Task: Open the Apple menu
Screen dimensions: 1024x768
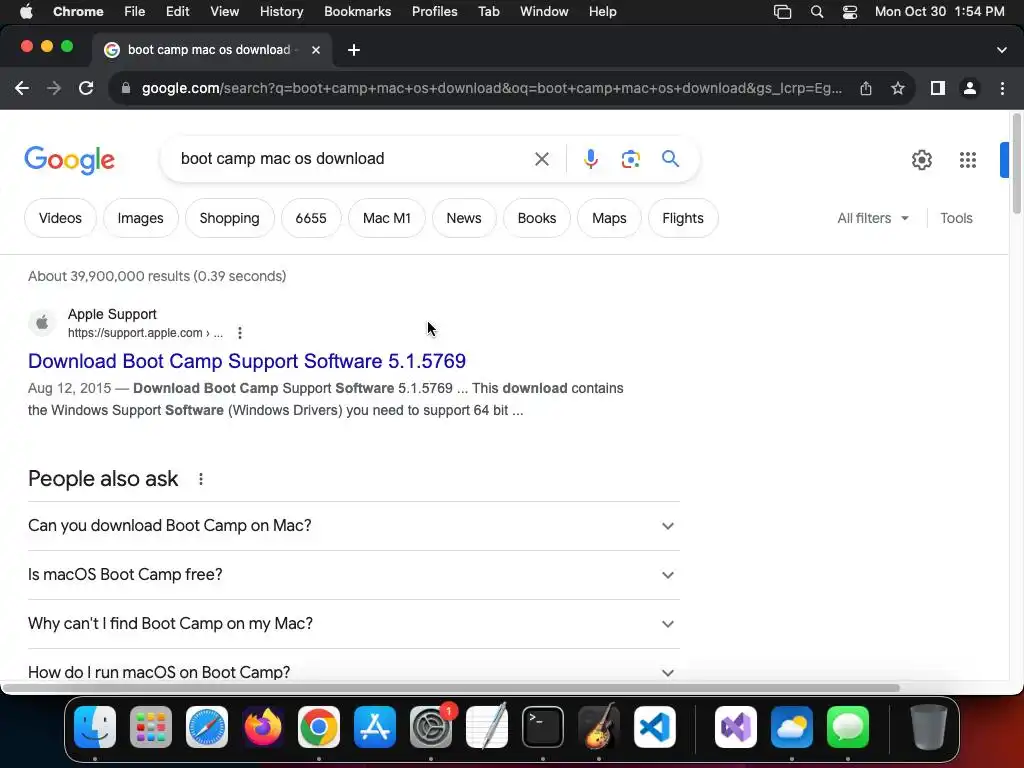Action: coord(26,12)
